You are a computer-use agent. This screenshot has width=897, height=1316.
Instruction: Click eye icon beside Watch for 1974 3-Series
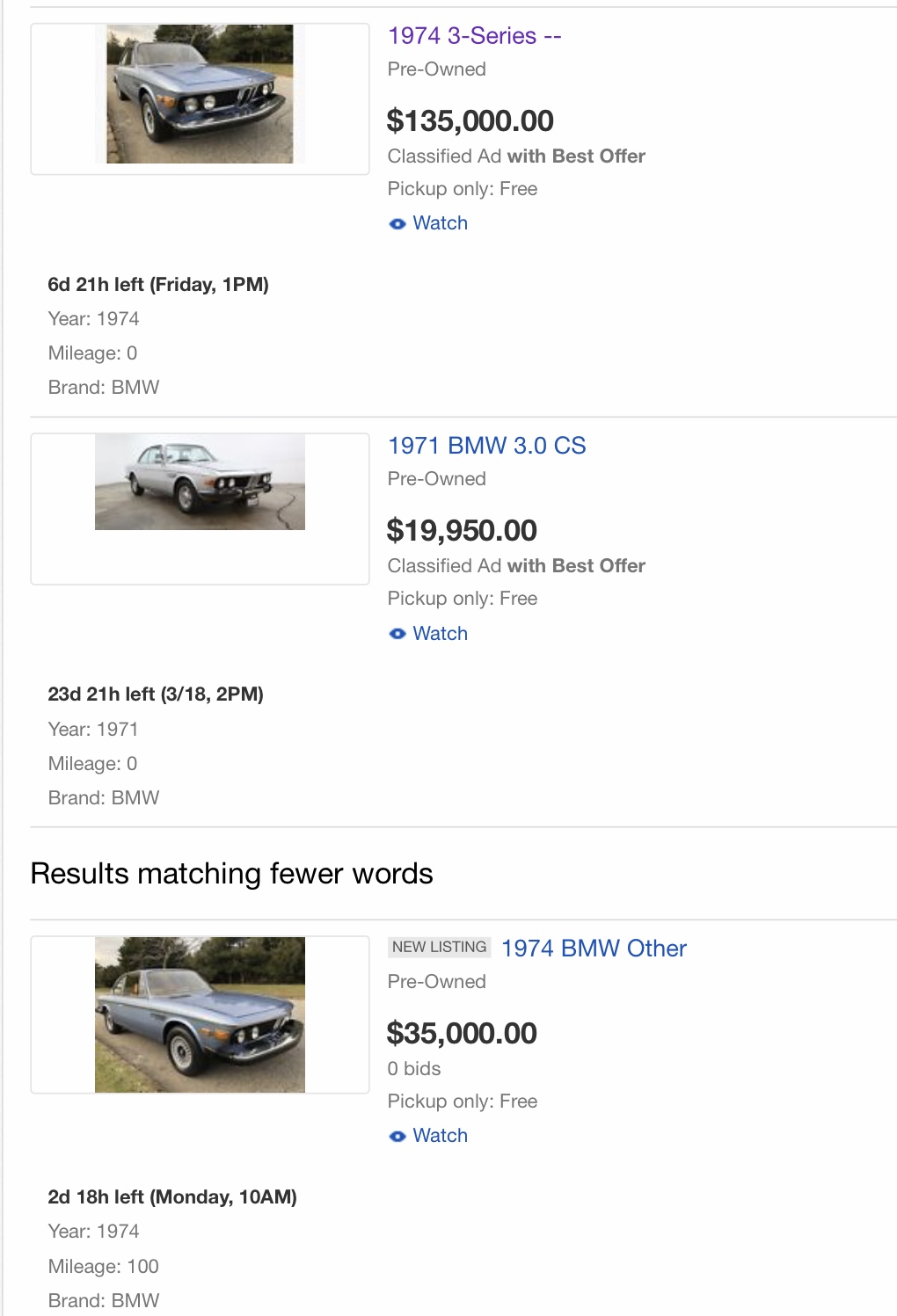pos(397,224)
